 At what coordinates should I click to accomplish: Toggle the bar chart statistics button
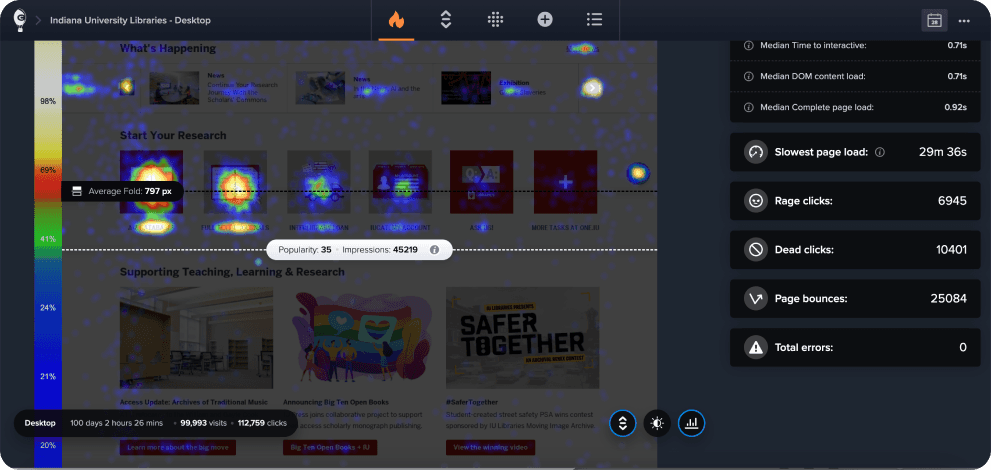click(691, 423)
